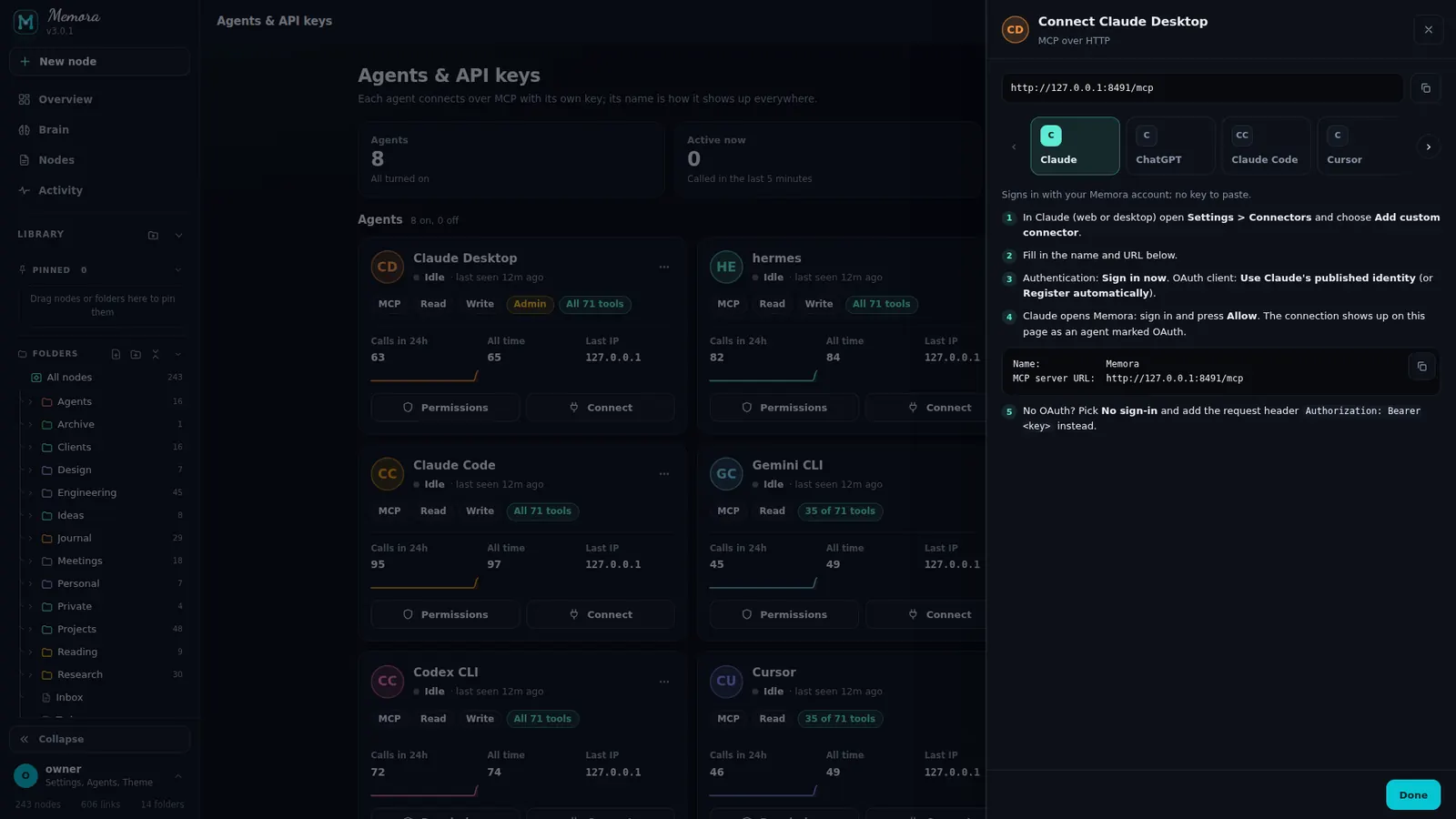Viewport: 1456px width, 819px height.
Task: Collapse the sidebar
Action: pos(99,739)
